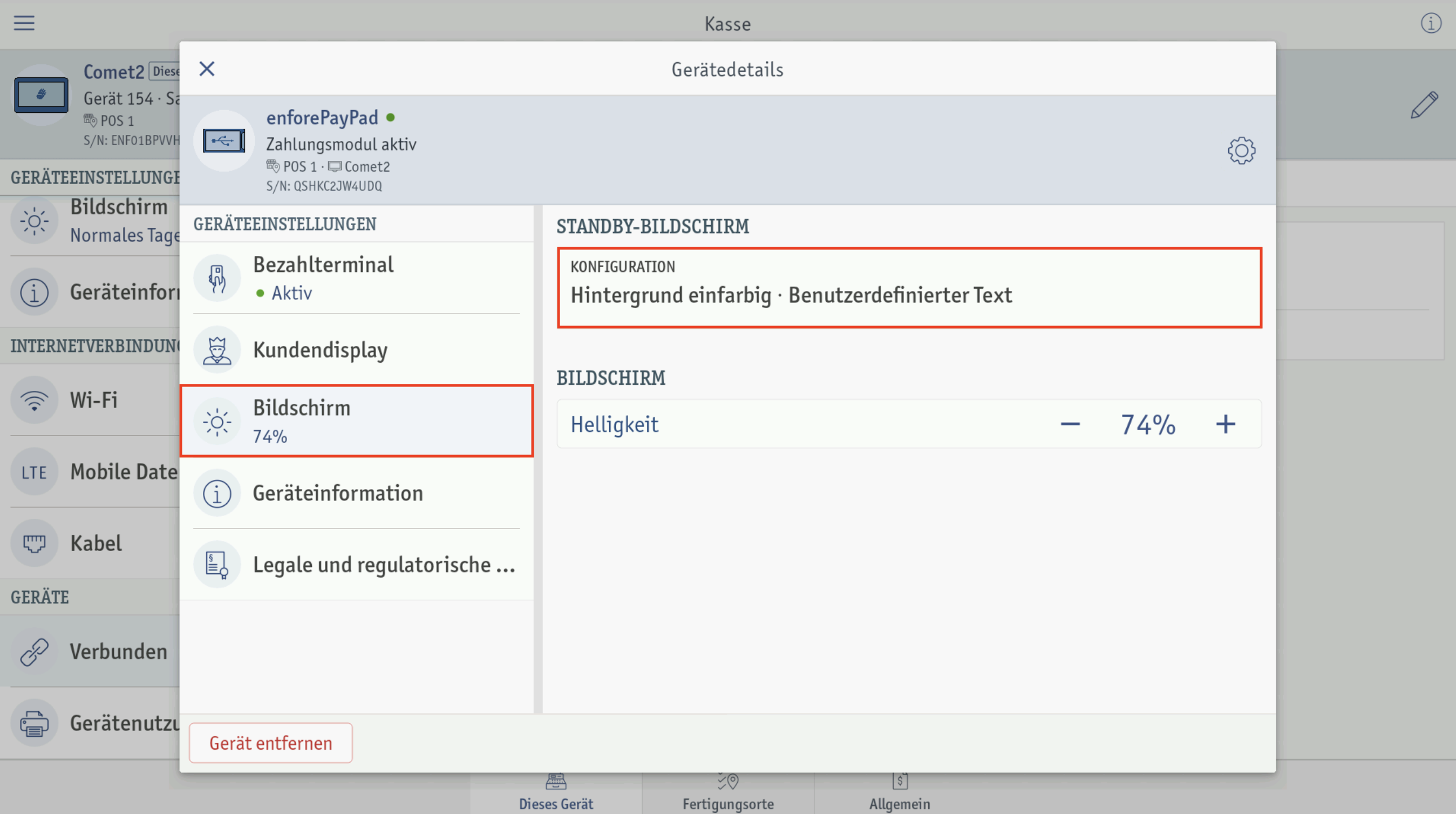Open Geräteinformation in dialog

(x=357, y=493)
